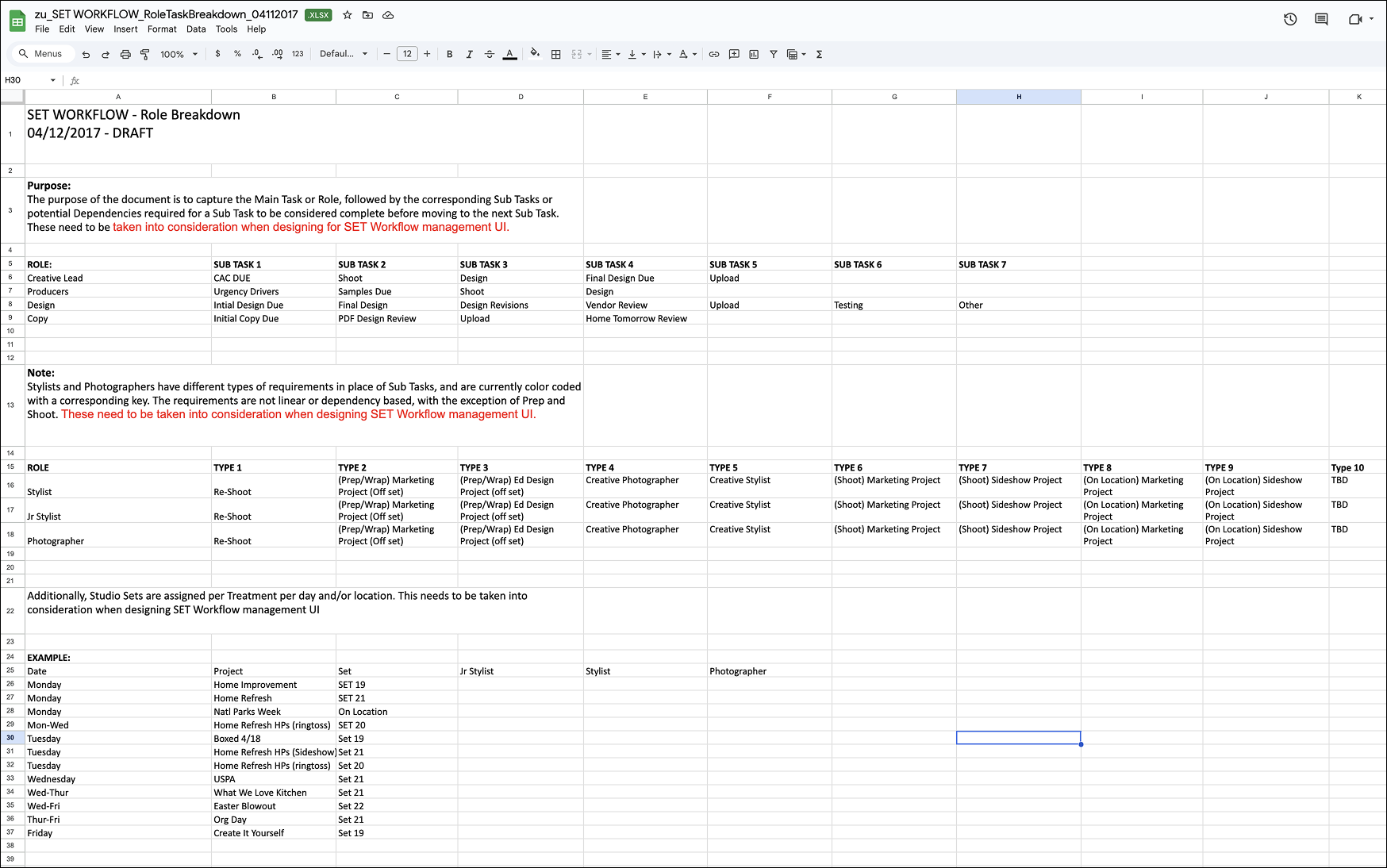Open the fill color picker
This screenshot has width=1387, height=868.
coord(535,54)
